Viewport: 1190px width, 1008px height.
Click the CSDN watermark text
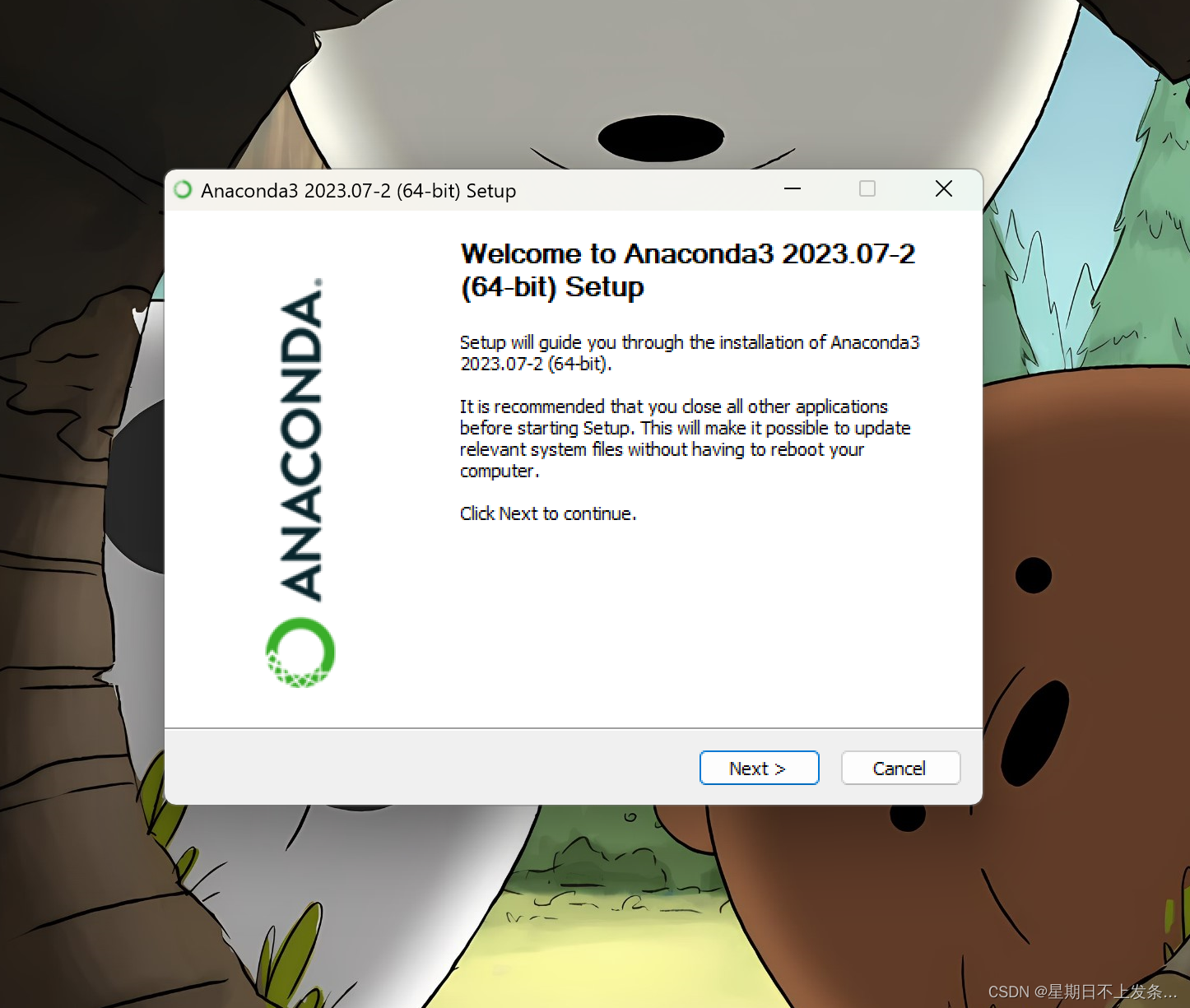click(x=1082, y=992)
